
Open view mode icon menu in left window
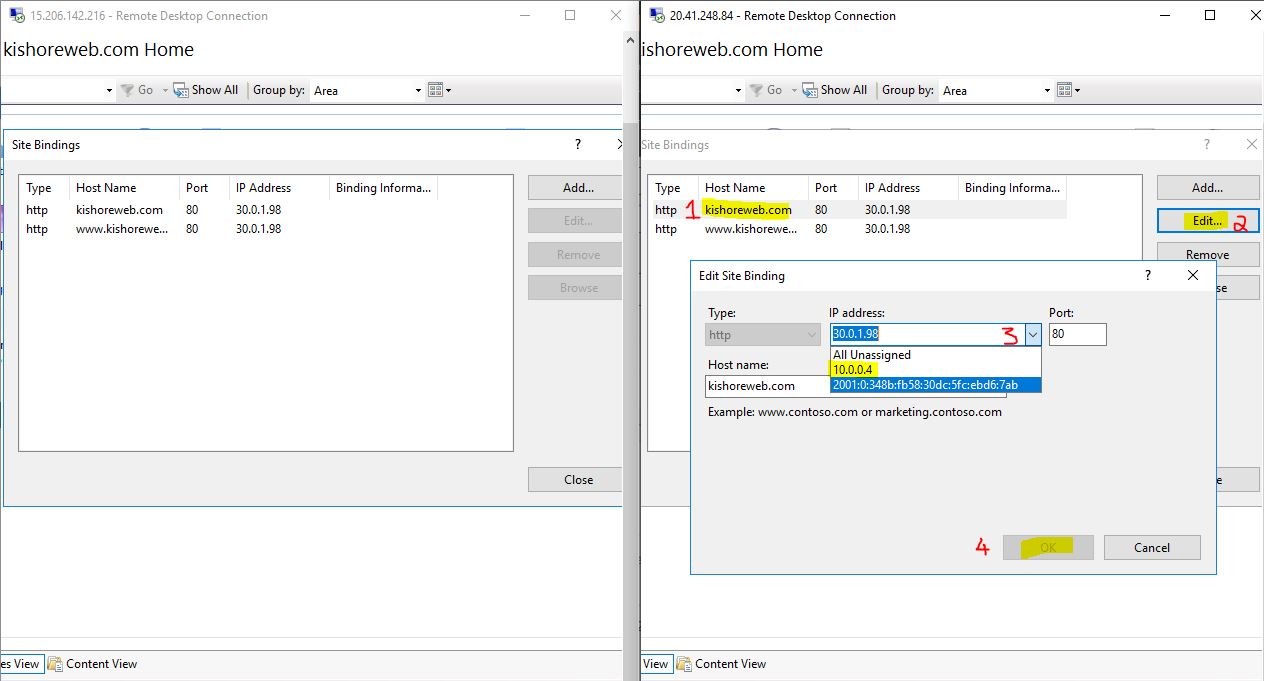439,90
